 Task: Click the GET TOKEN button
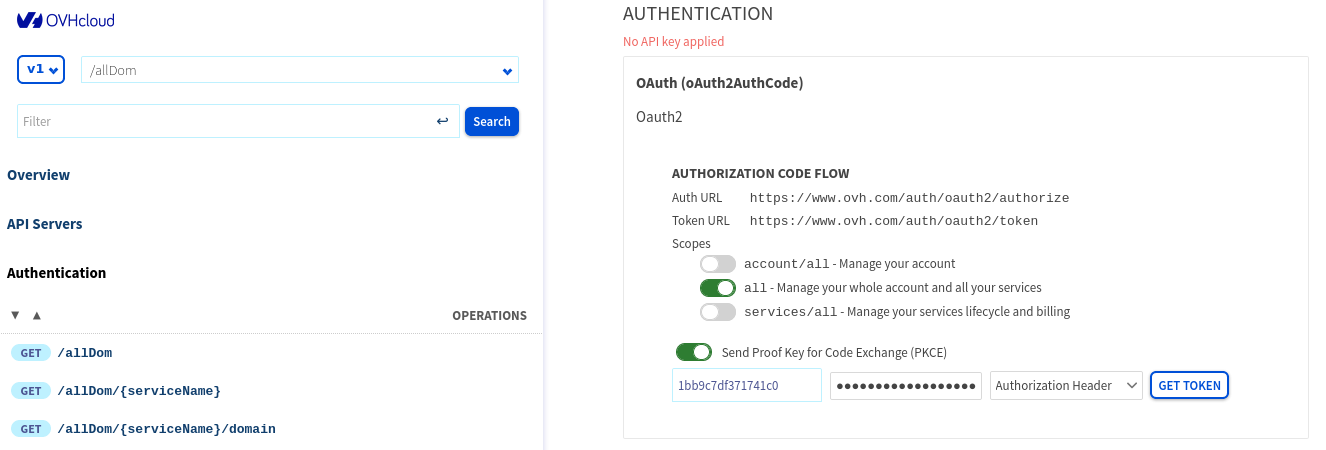coord(1189,385)
